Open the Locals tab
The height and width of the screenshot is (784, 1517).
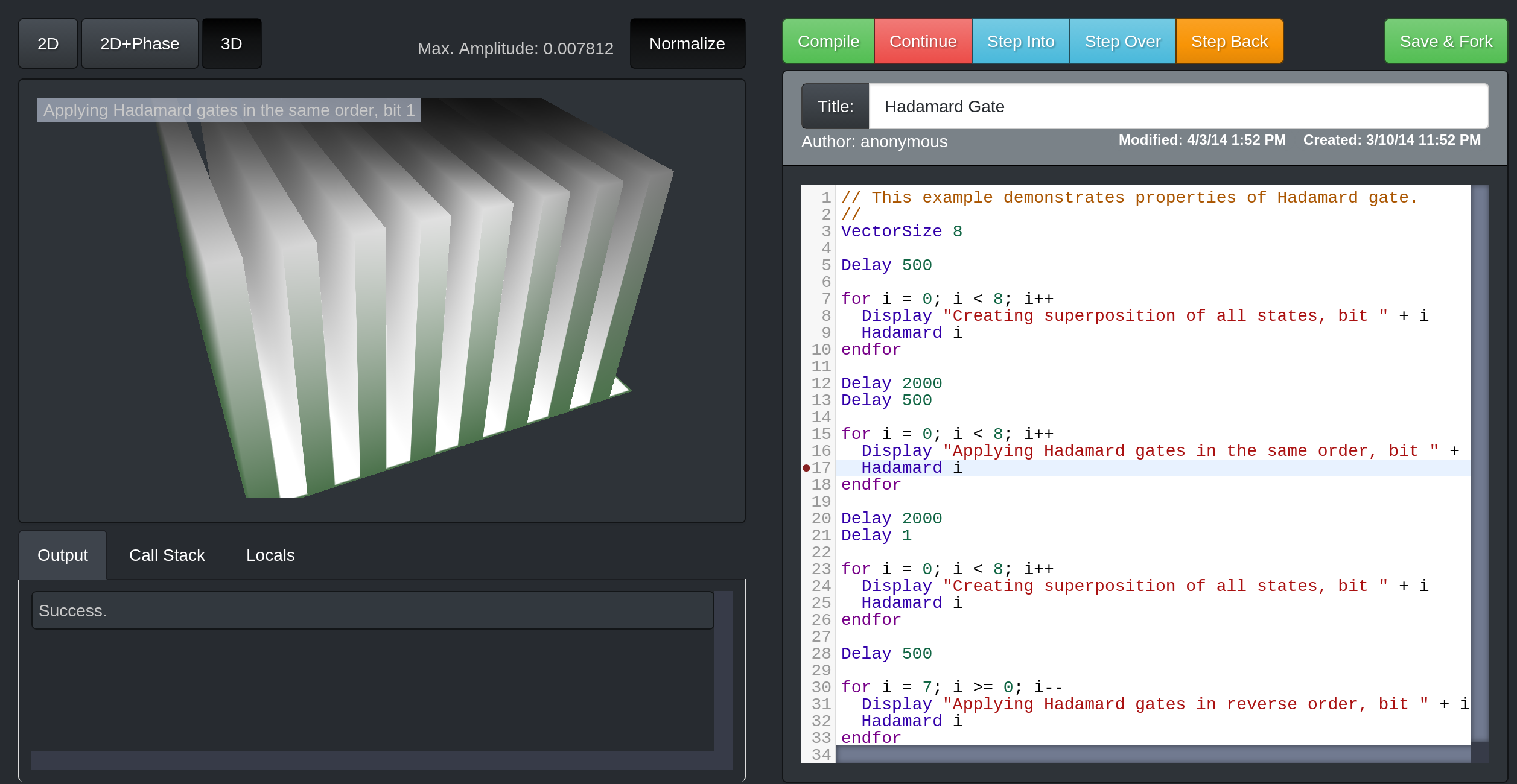[270, 555]
